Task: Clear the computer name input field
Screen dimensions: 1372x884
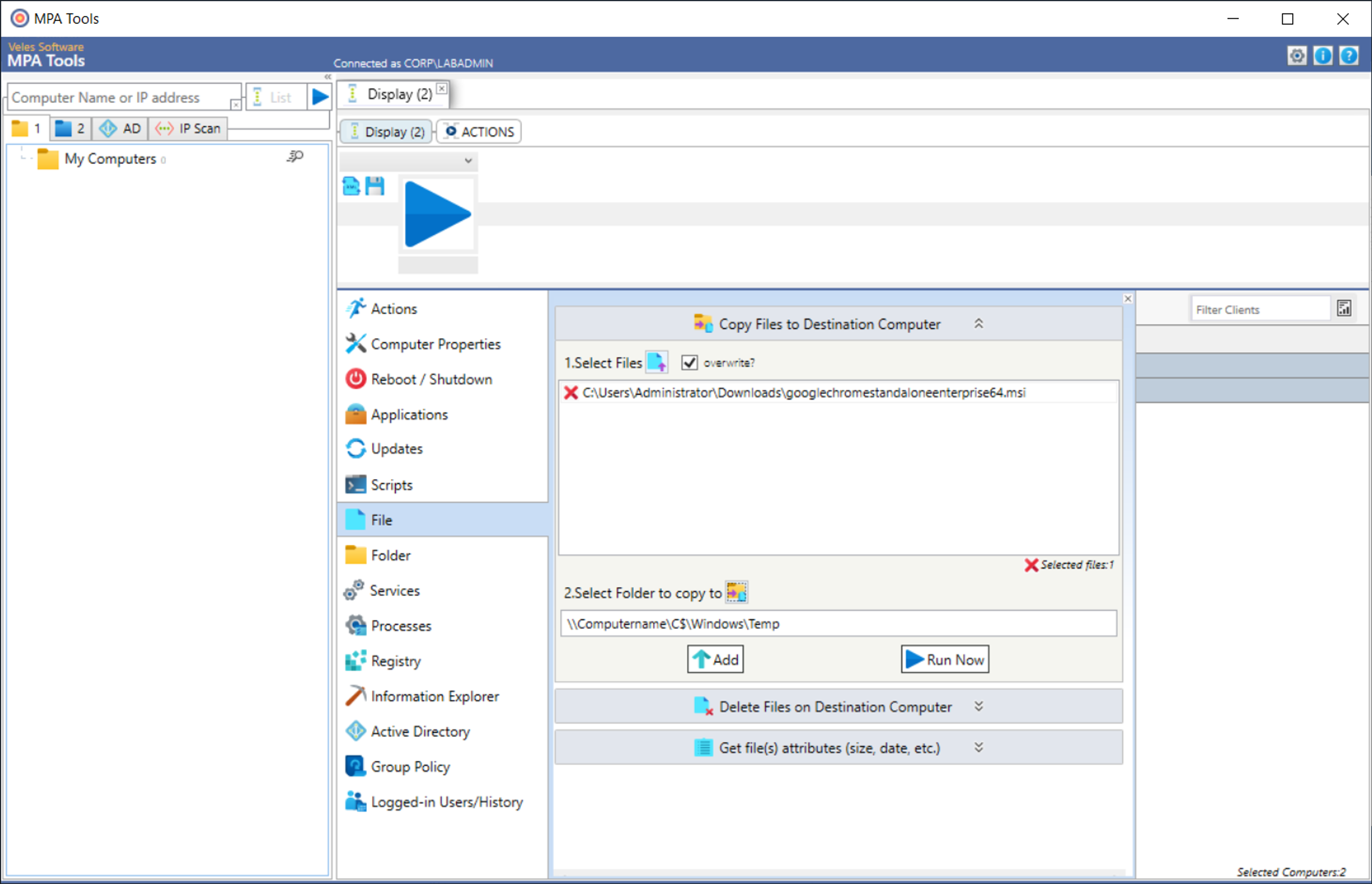Action: (x=236, y=104)
